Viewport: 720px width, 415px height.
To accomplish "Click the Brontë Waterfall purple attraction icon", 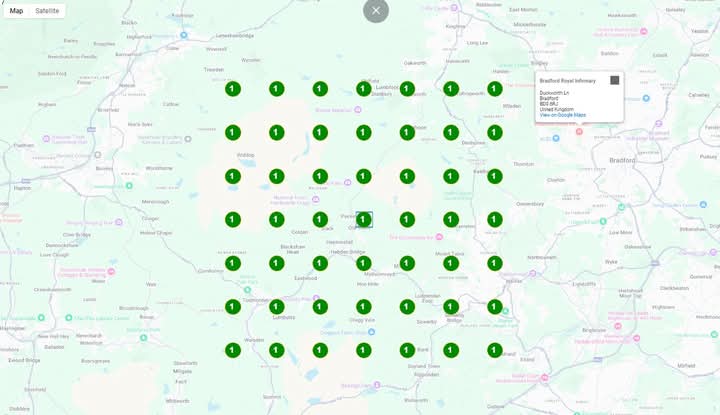I will (358, 110).
